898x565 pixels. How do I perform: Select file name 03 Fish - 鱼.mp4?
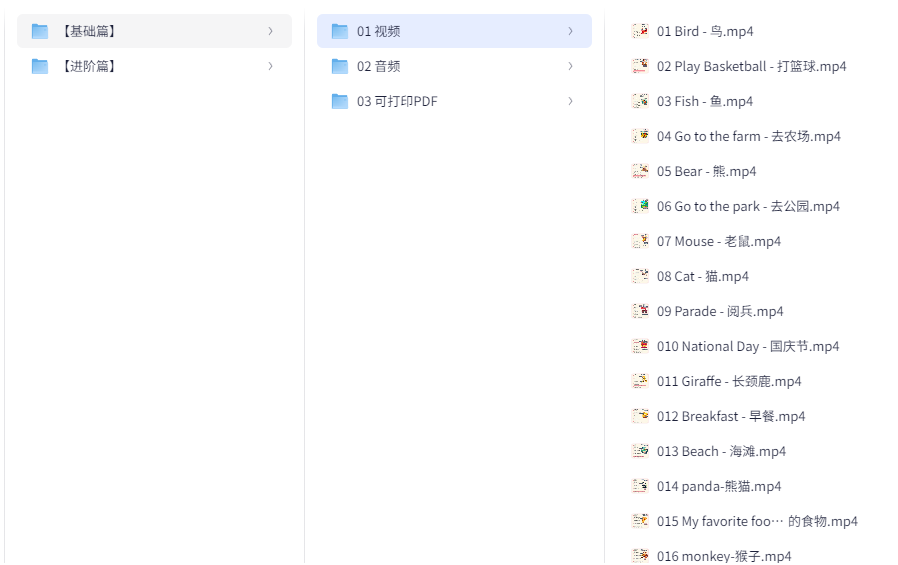(x=705, y=101)
